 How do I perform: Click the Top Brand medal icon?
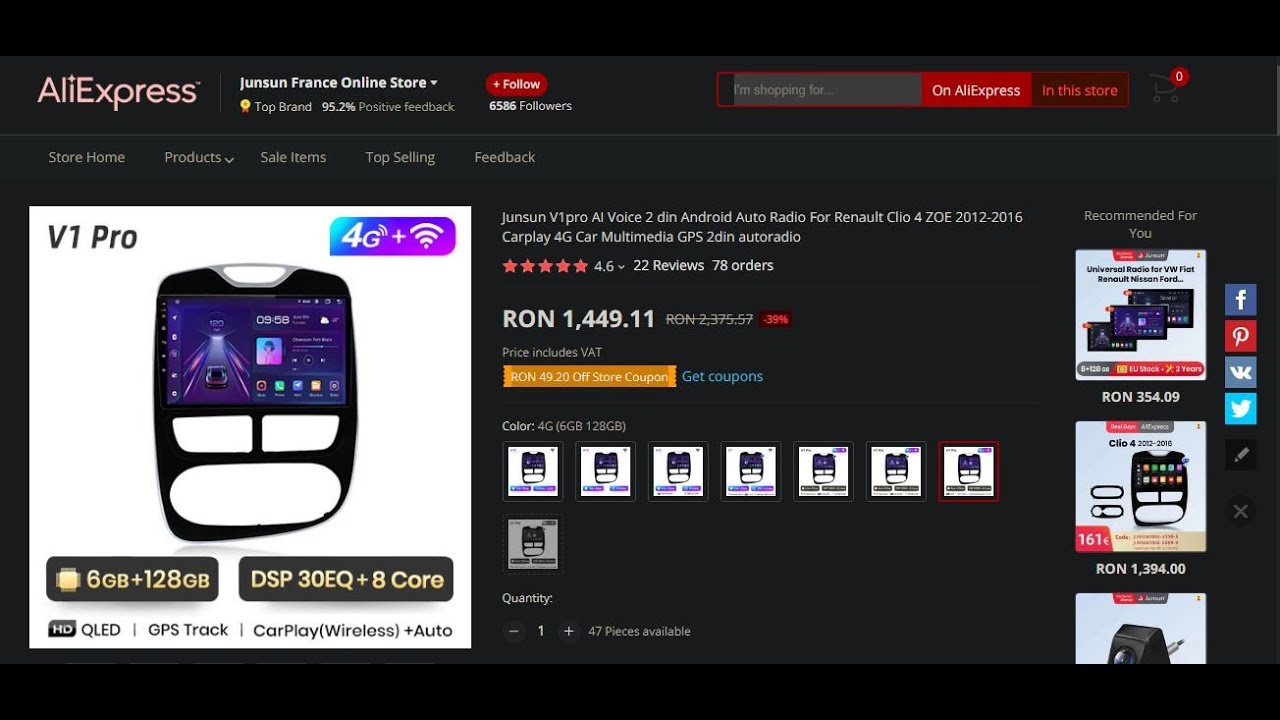pyautogui.click(x=245, y=106)
